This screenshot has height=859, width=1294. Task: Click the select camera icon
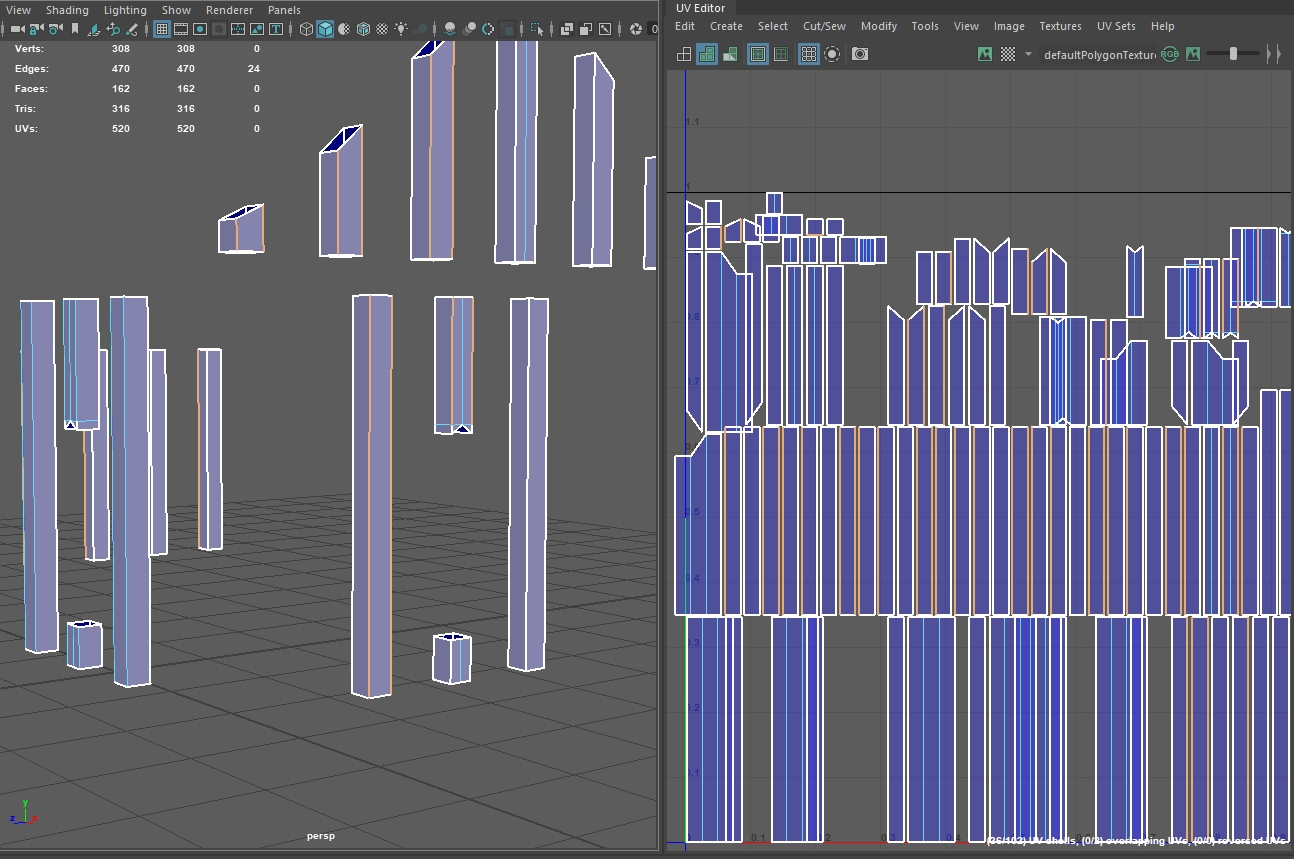pos(17,29)
